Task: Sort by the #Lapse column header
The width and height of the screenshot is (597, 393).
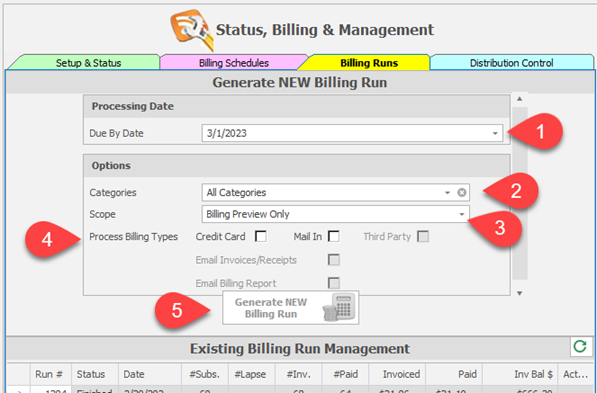Action: click(252, 374)
